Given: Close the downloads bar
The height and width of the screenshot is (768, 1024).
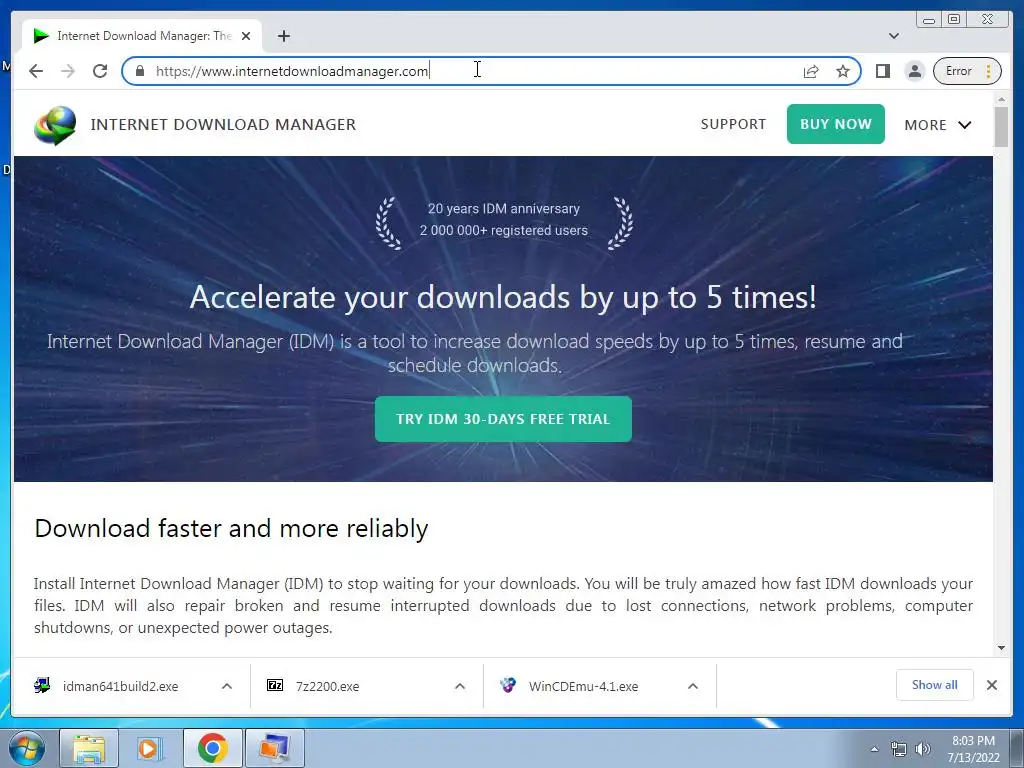Looking at the screenshot, I should point(991,685).
